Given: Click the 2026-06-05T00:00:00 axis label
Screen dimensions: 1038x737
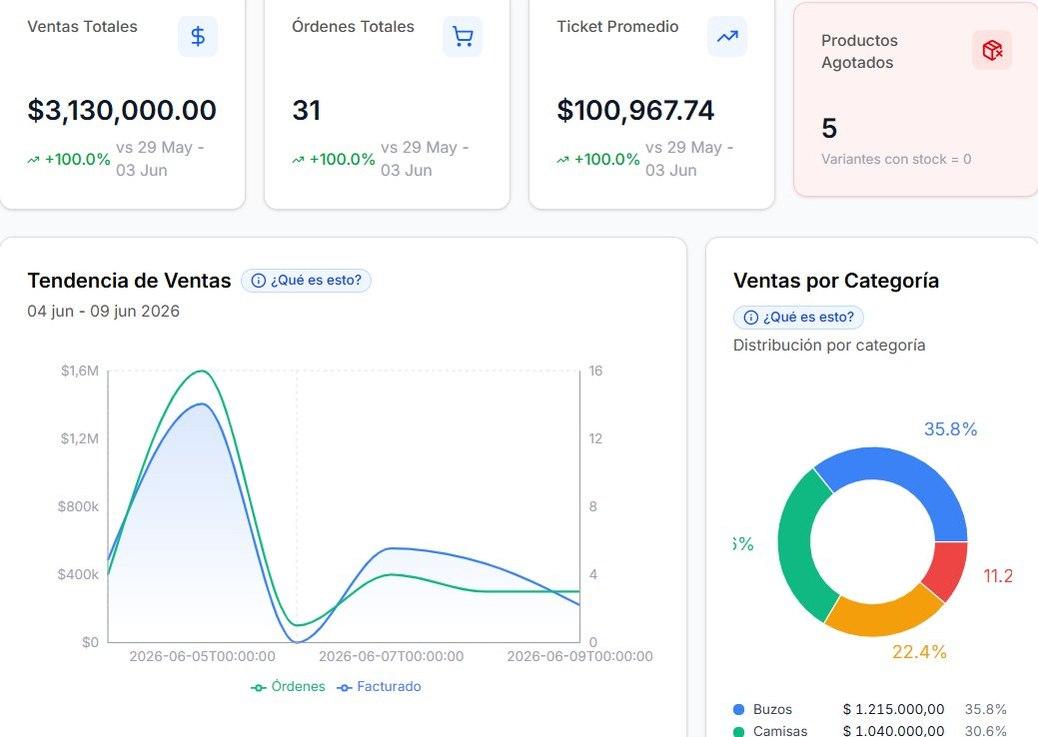Looking at the screenshot, I should click(203, 656).
